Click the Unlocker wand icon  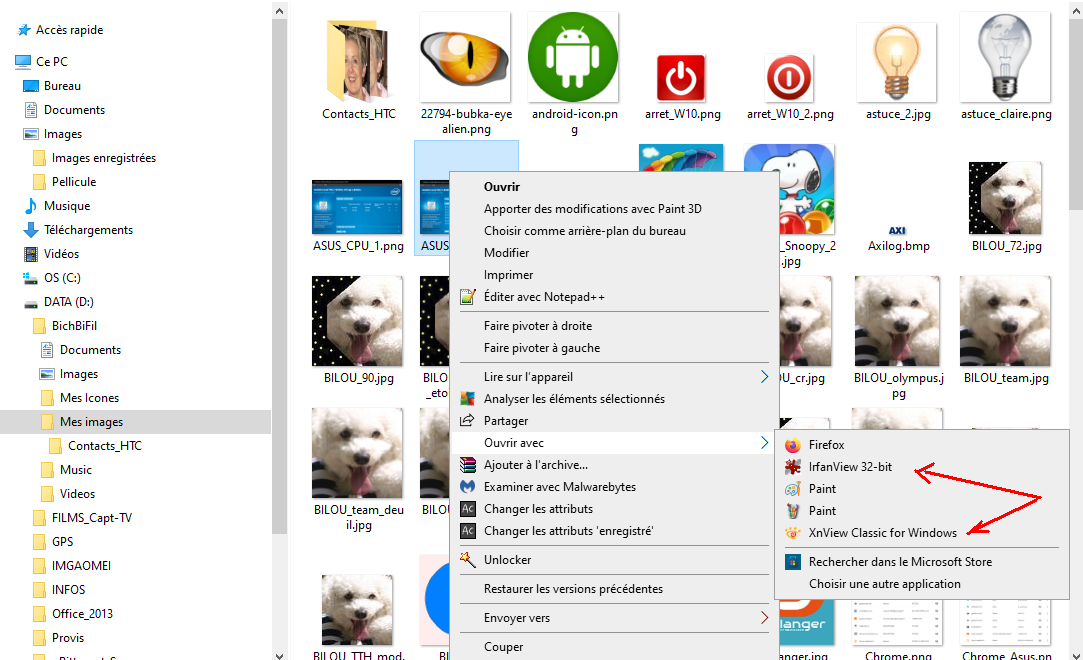(467, 560)
